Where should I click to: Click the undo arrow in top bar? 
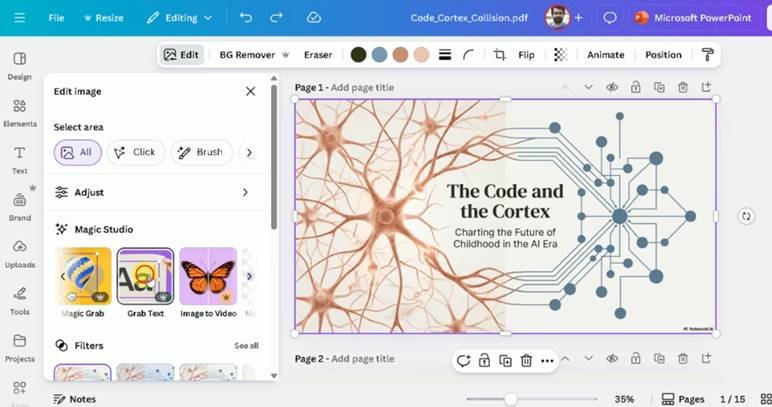coord(246,18)
